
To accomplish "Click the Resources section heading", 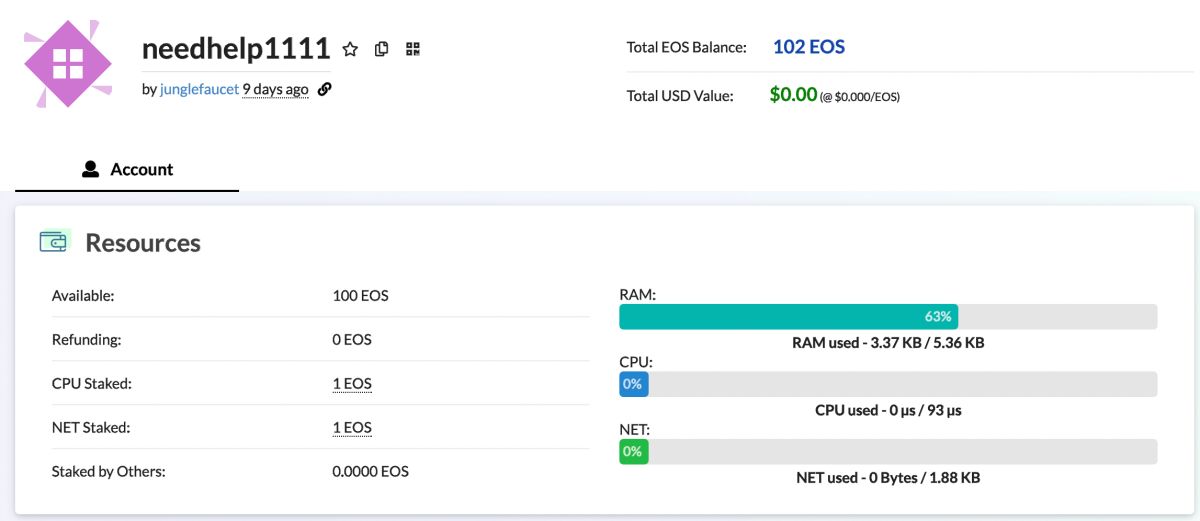I will tap(143, 243).
